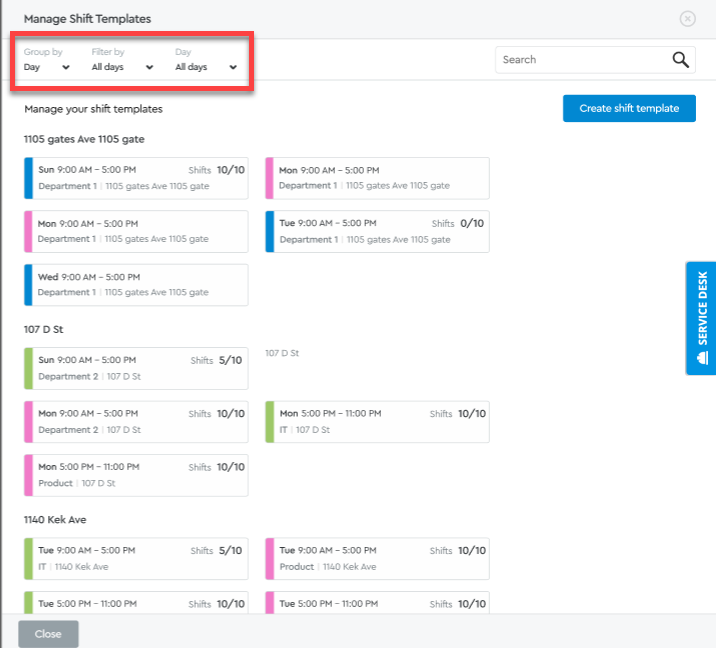Click the 10/10 shifts count on Sun Department 1 card

click(x=231, y=170)
